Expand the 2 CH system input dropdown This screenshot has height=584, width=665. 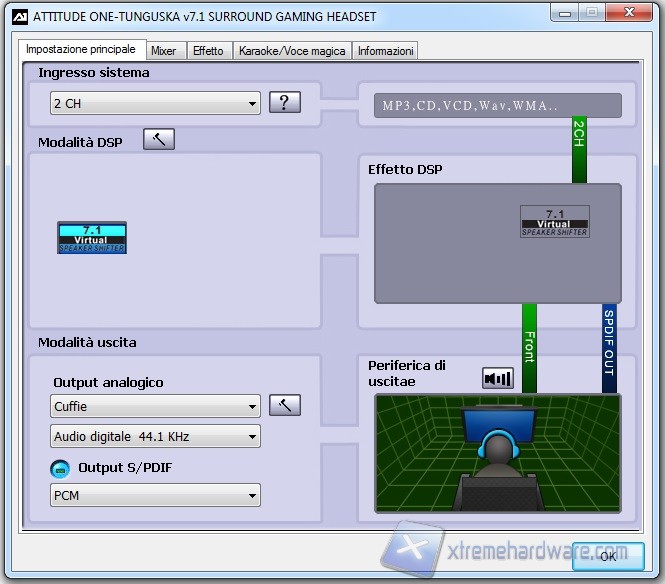click(x=155, y=103)
